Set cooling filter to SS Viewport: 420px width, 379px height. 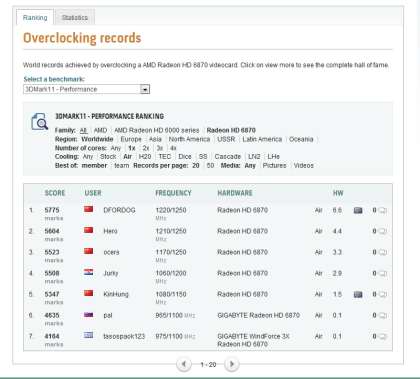pos(203,157)
